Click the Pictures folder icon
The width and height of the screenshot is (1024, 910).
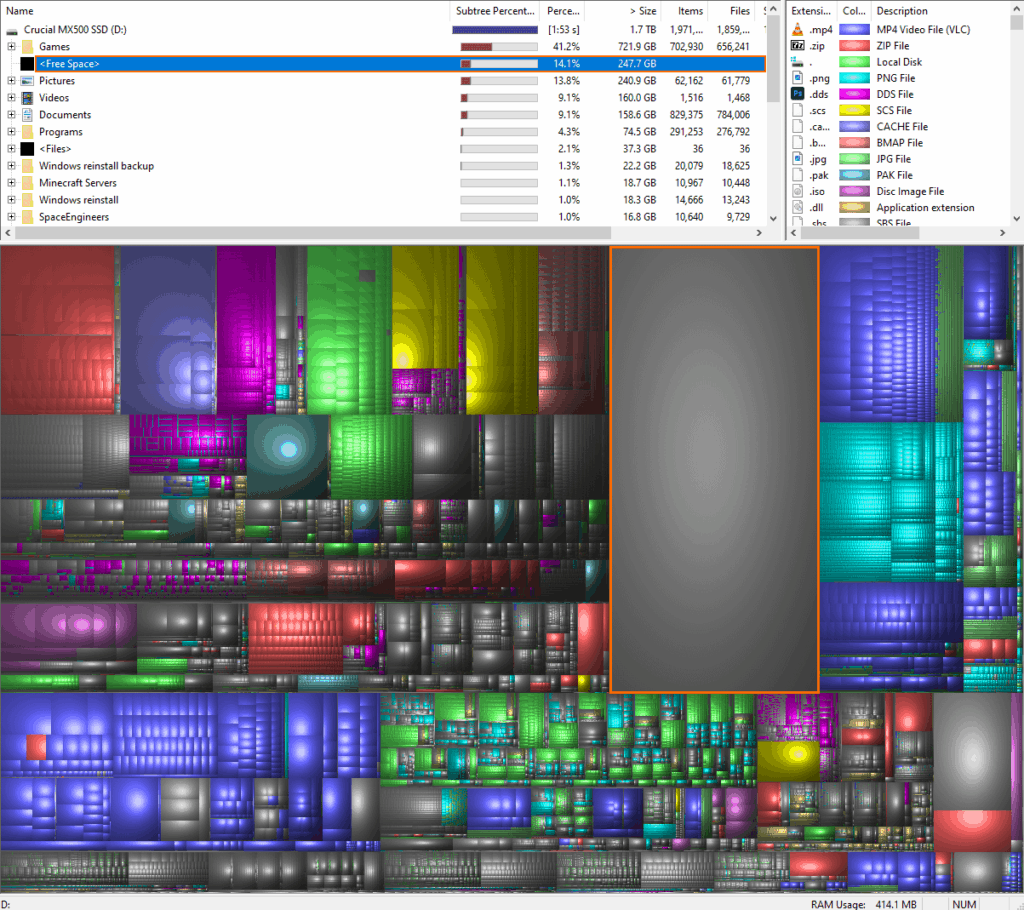(x=27, y=81)
